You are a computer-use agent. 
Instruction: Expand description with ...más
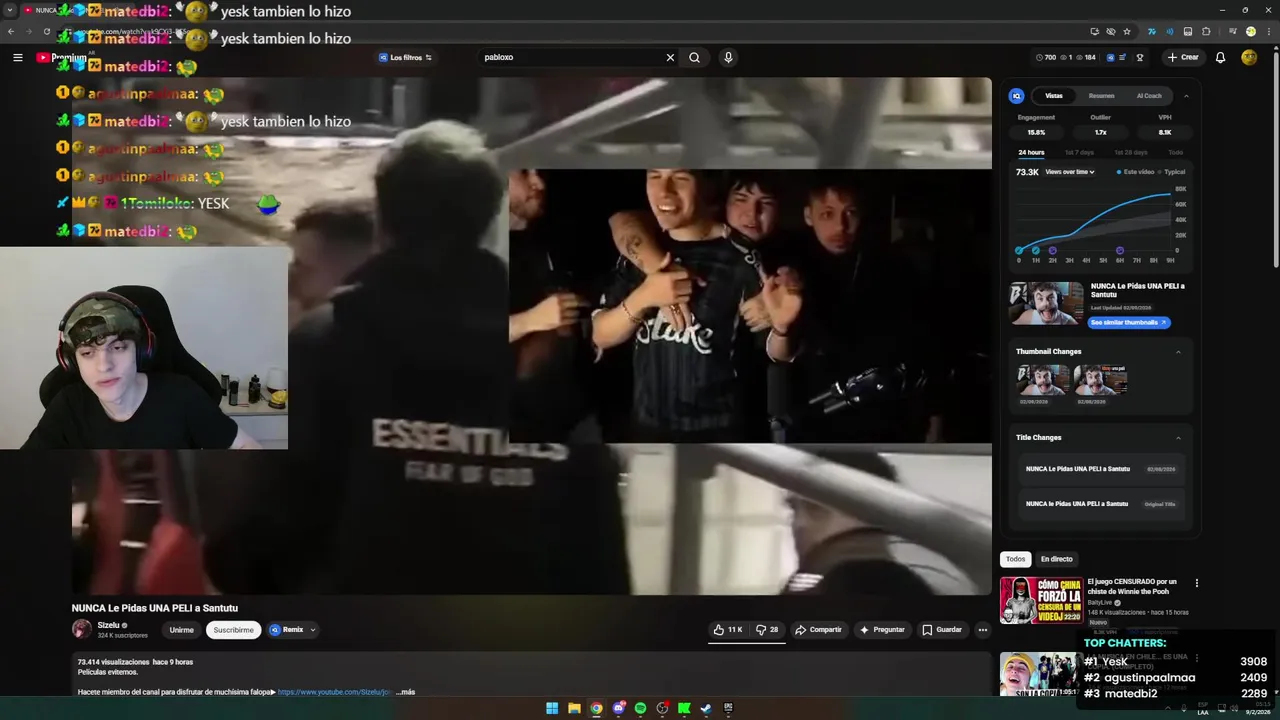405,692
